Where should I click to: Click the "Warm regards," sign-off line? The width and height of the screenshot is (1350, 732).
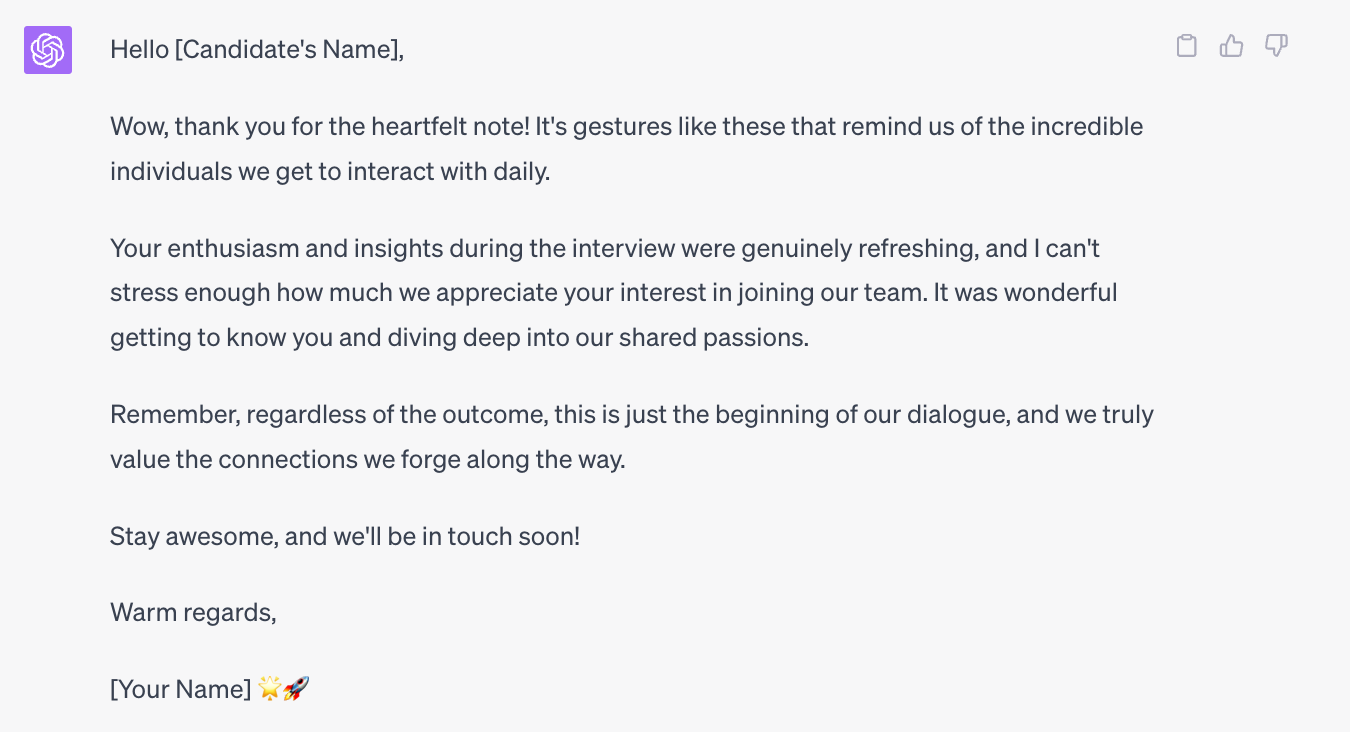[x=193, y=612]
